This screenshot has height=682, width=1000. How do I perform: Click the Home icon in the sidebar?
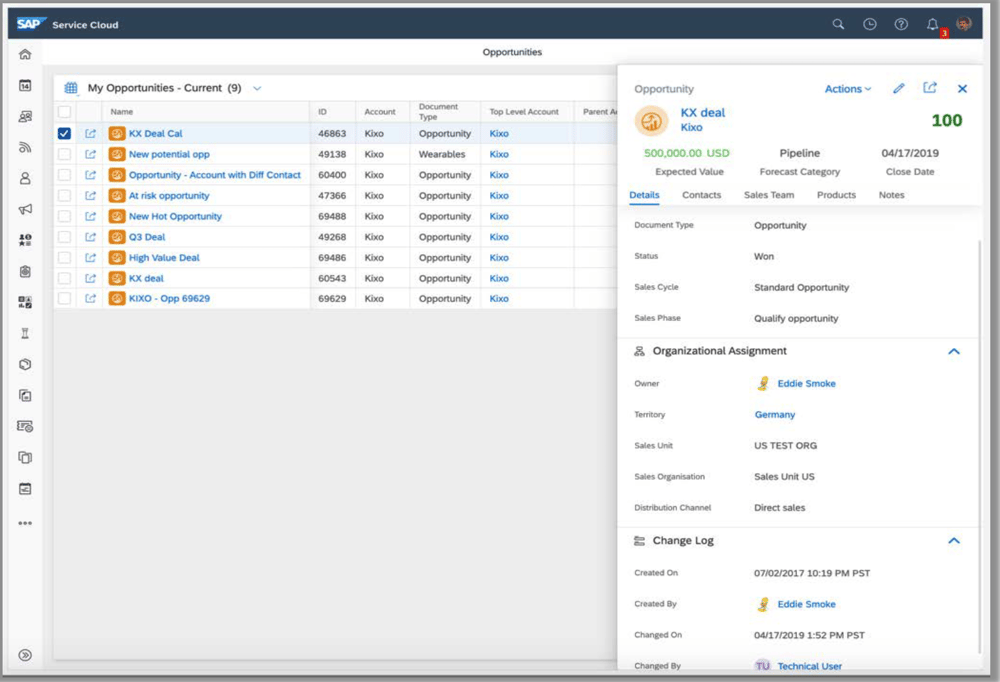pos(25,54)
